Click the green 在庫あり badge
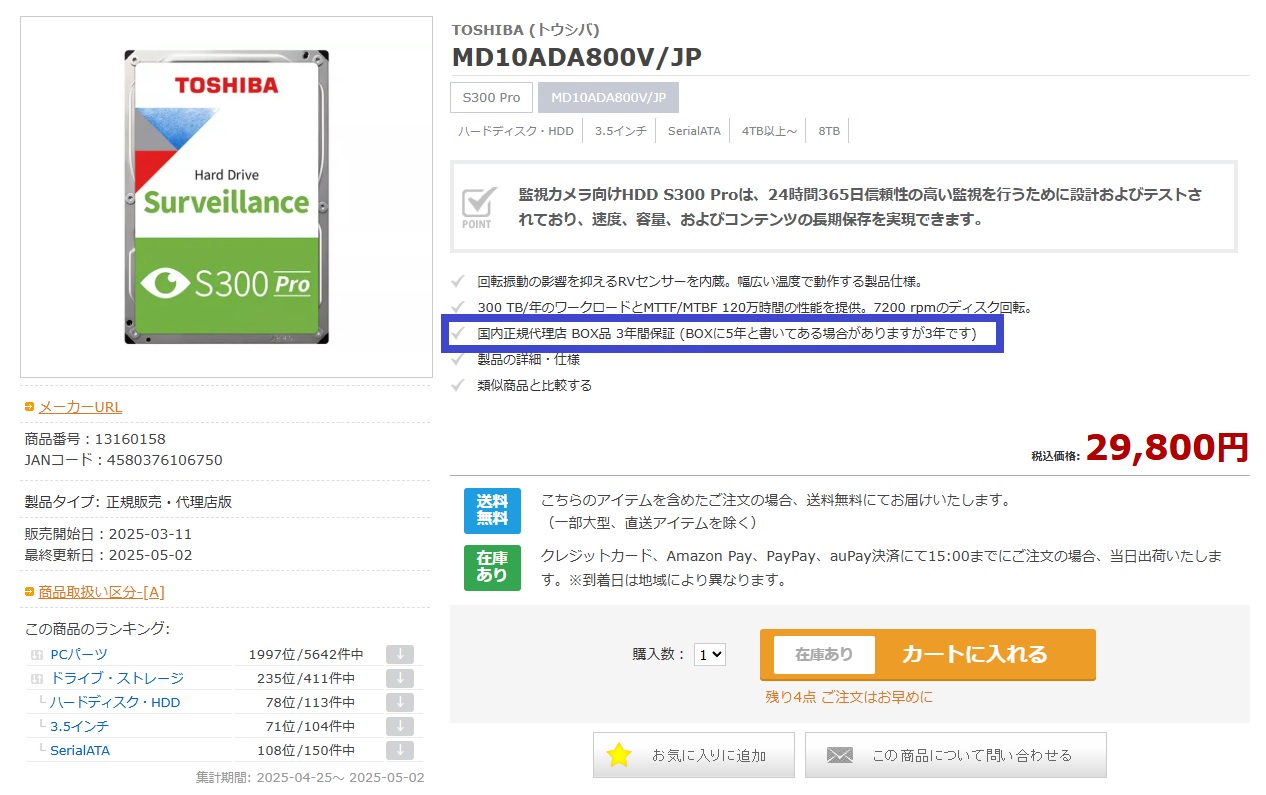Image resolution: width=1266 pixels, height=795 pixels. pos(492,567)
